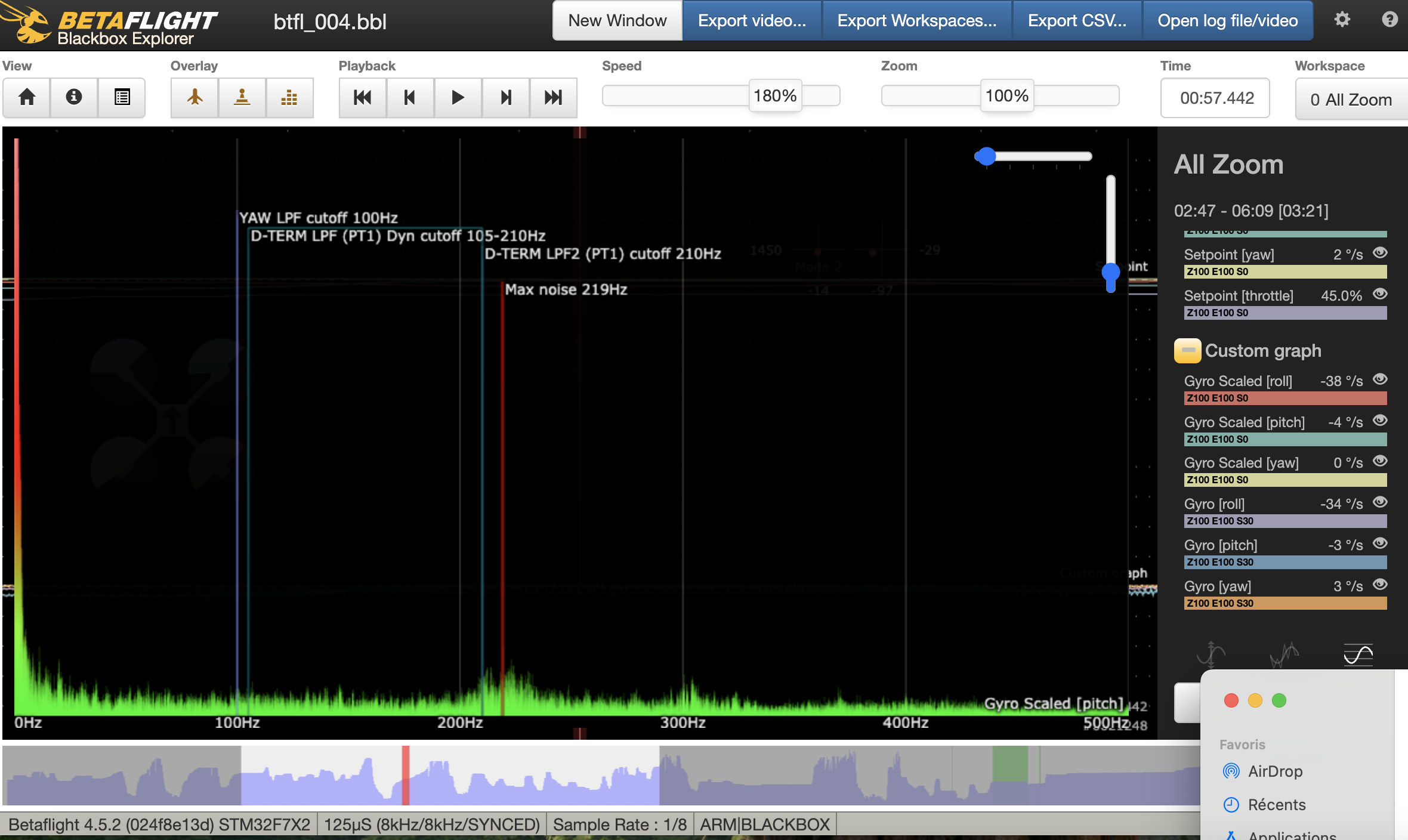Click the Export CSV button

(1077, 21)
